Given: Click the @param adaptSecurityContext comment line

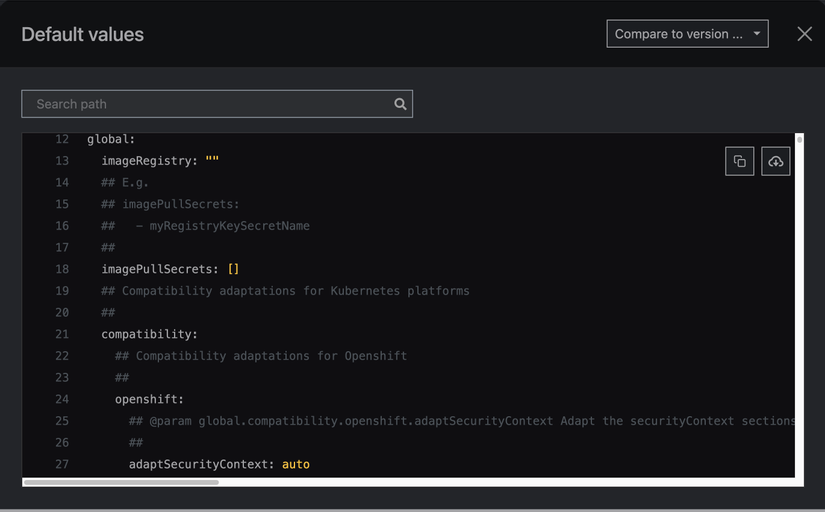Looking at the screenshot, I should point(462,421).
